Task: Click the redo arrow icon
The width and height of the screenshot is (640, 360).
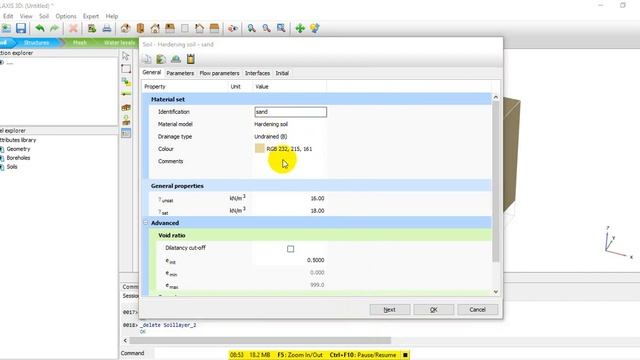Action: coord(54,28)
